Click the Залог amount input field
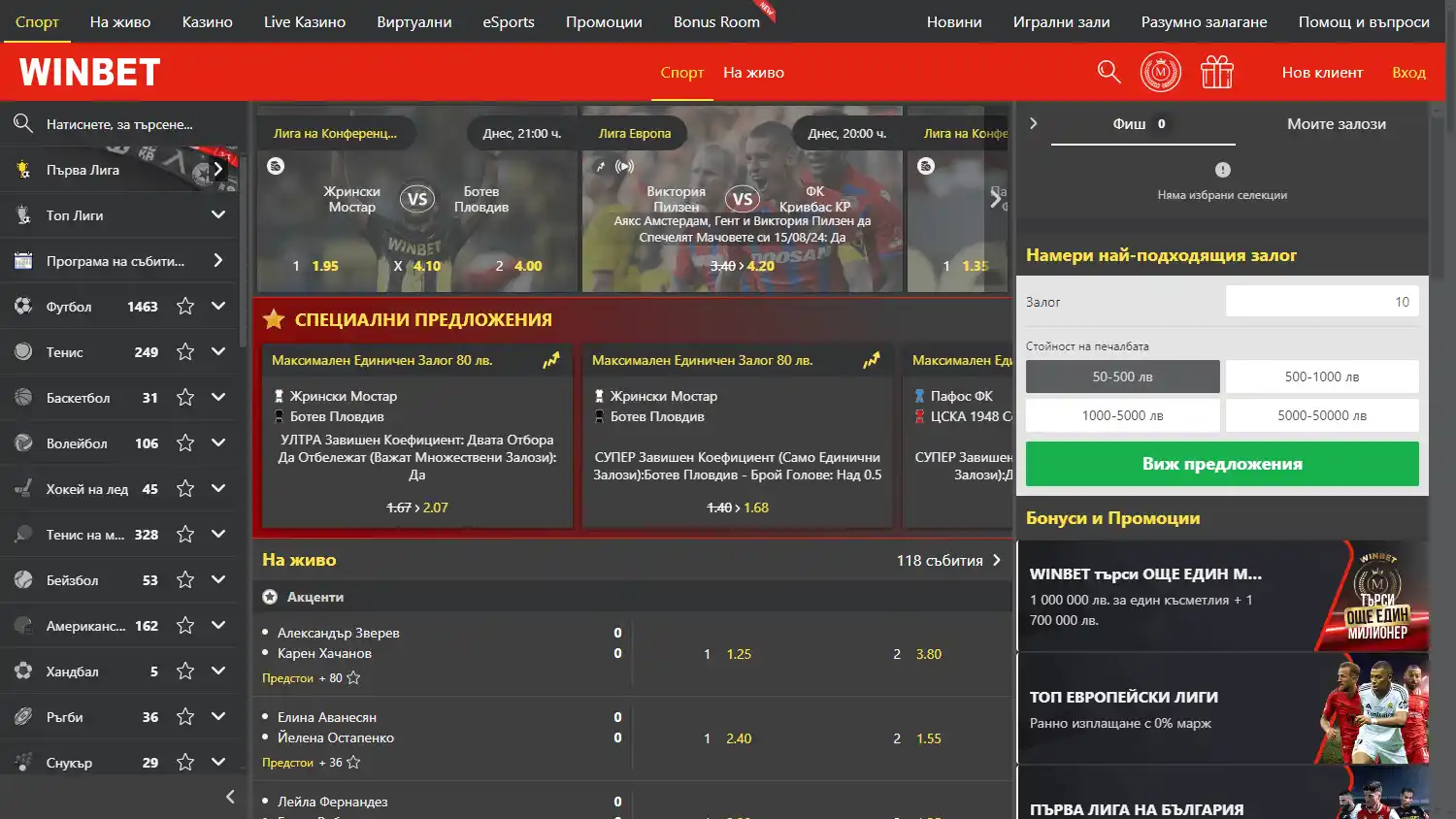1456x819 pixels. (1322, 302)
